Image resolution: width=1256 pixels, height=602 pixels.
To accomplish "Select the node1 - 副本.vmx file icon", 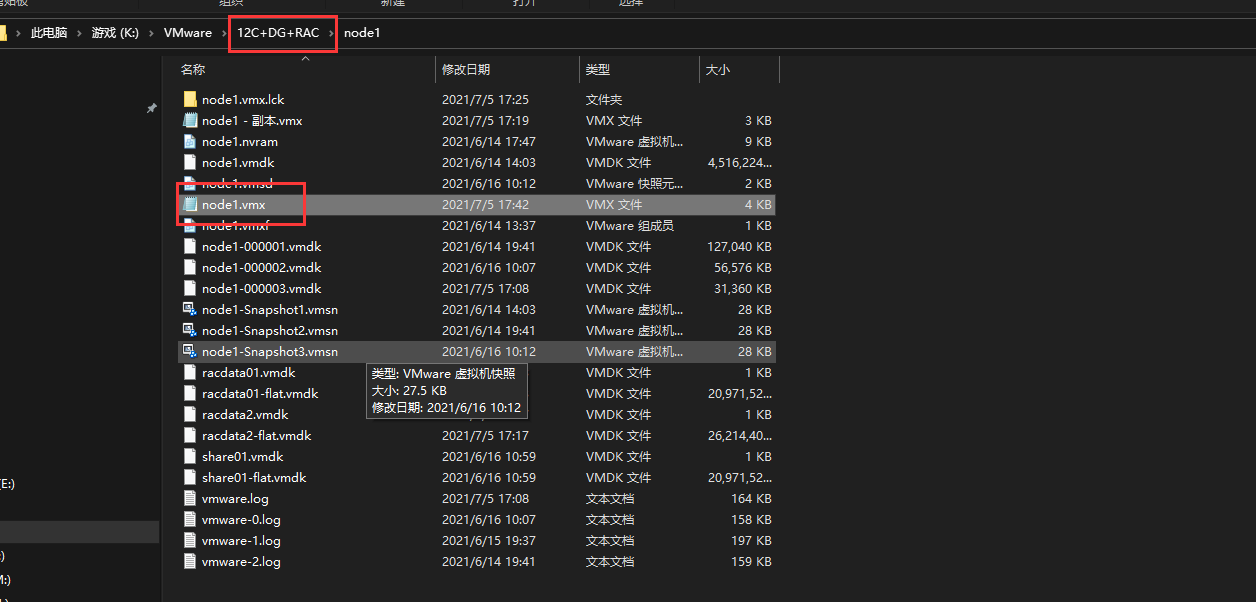I will [x=190, y=120].
